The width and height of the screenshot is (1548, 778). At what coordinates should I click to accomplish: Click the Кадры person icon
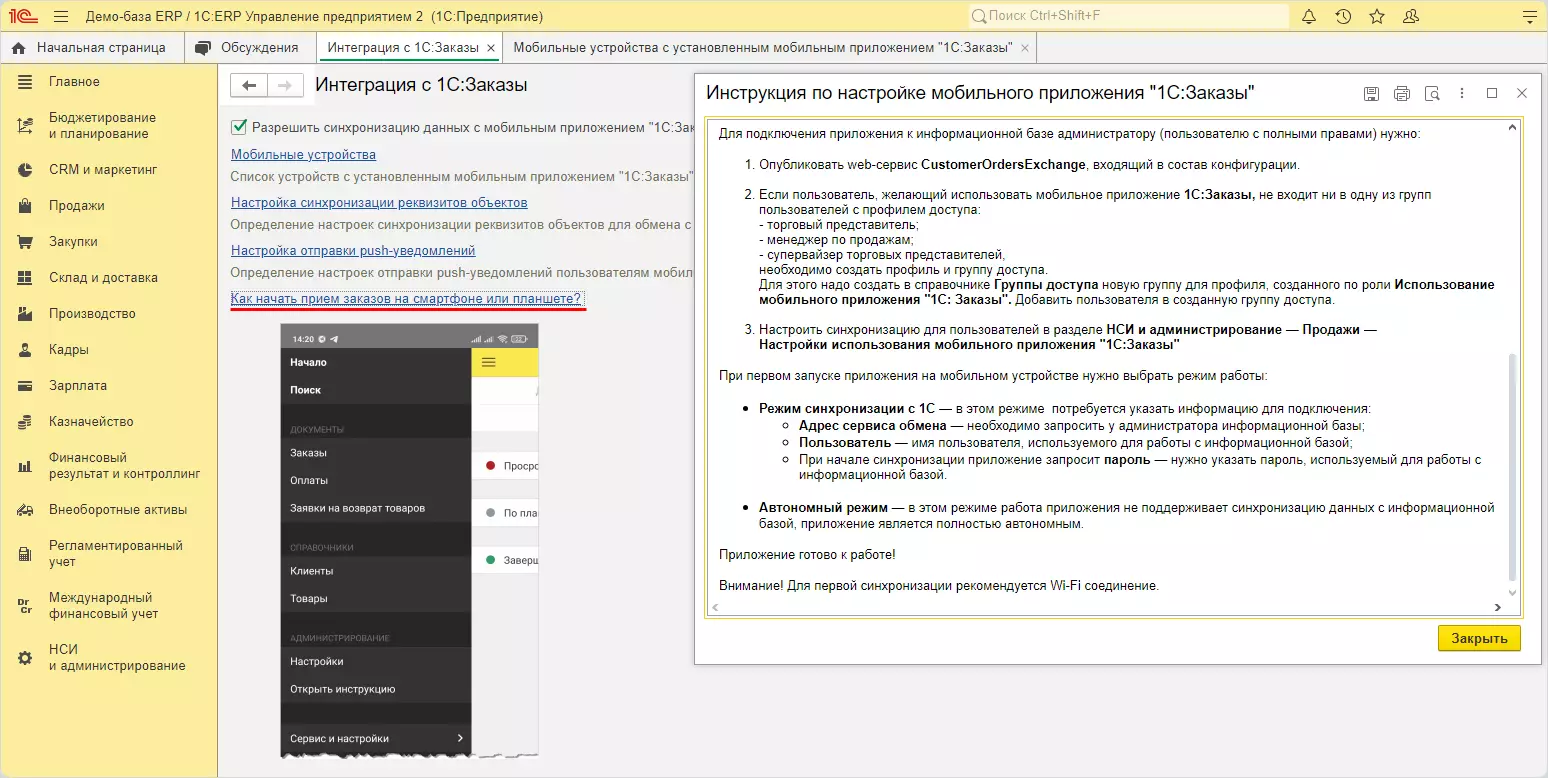(26, 350)
